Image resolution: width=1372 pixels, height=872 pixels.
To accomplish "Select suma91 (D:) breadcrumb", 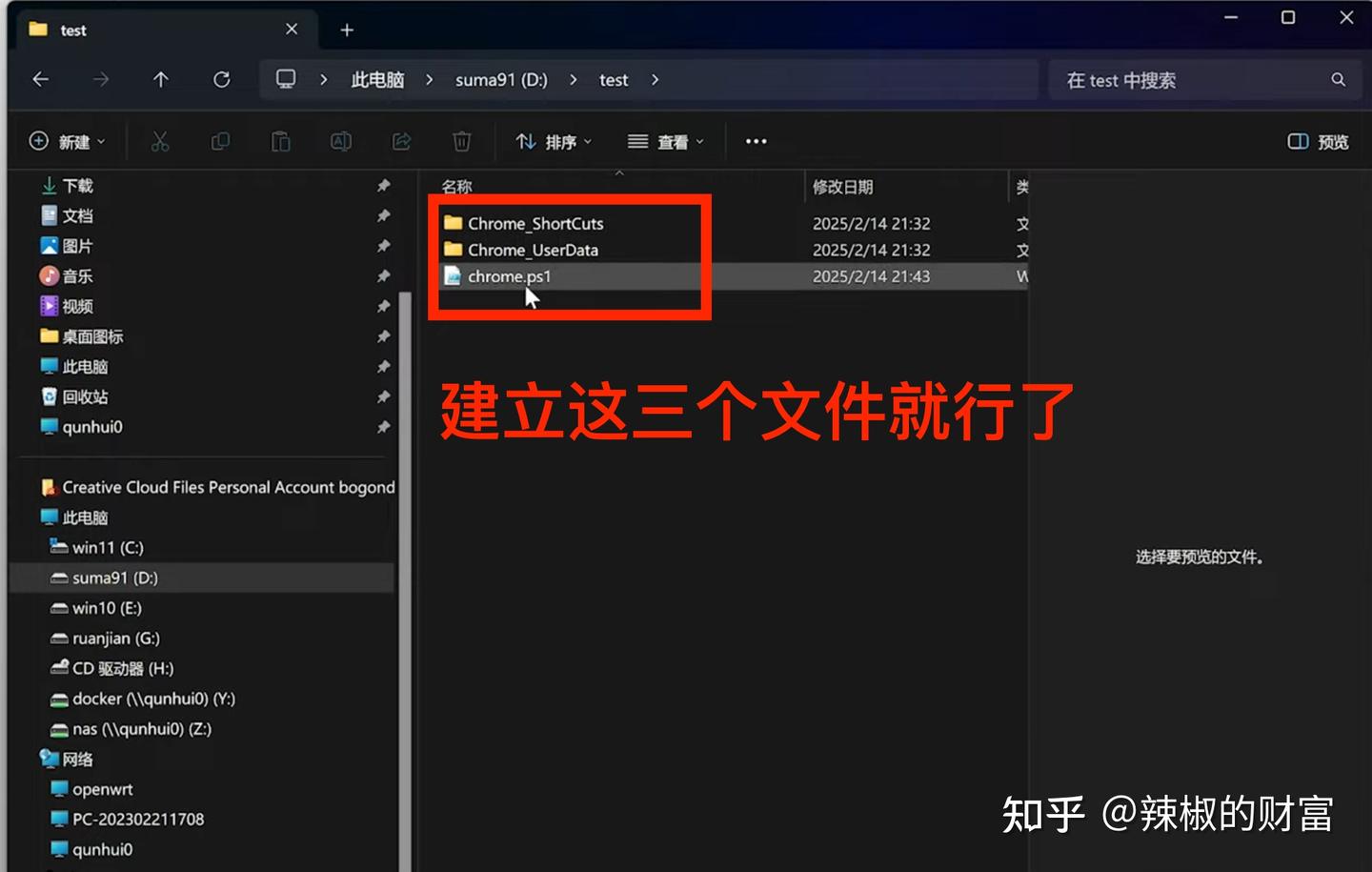I will point(501,80).
